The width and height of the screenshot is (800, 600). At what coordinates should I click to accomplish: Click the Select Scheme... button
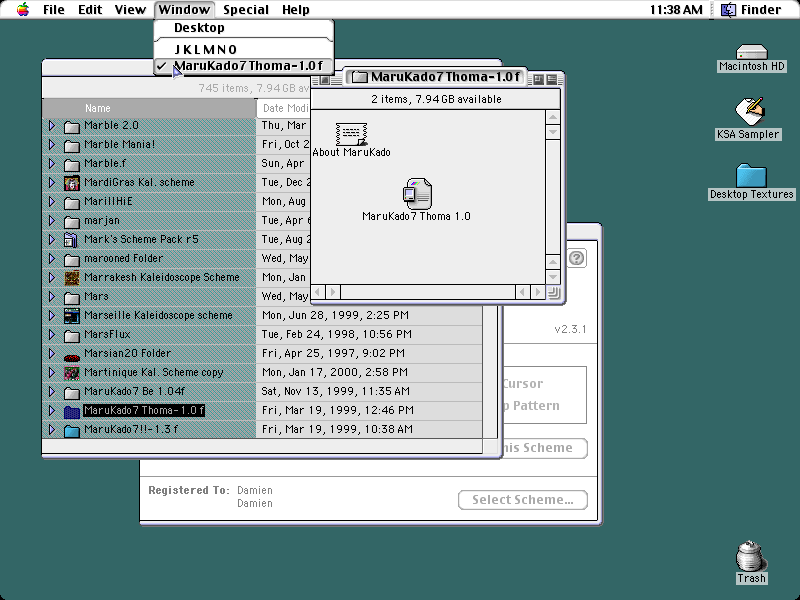[x=522, y=500]
